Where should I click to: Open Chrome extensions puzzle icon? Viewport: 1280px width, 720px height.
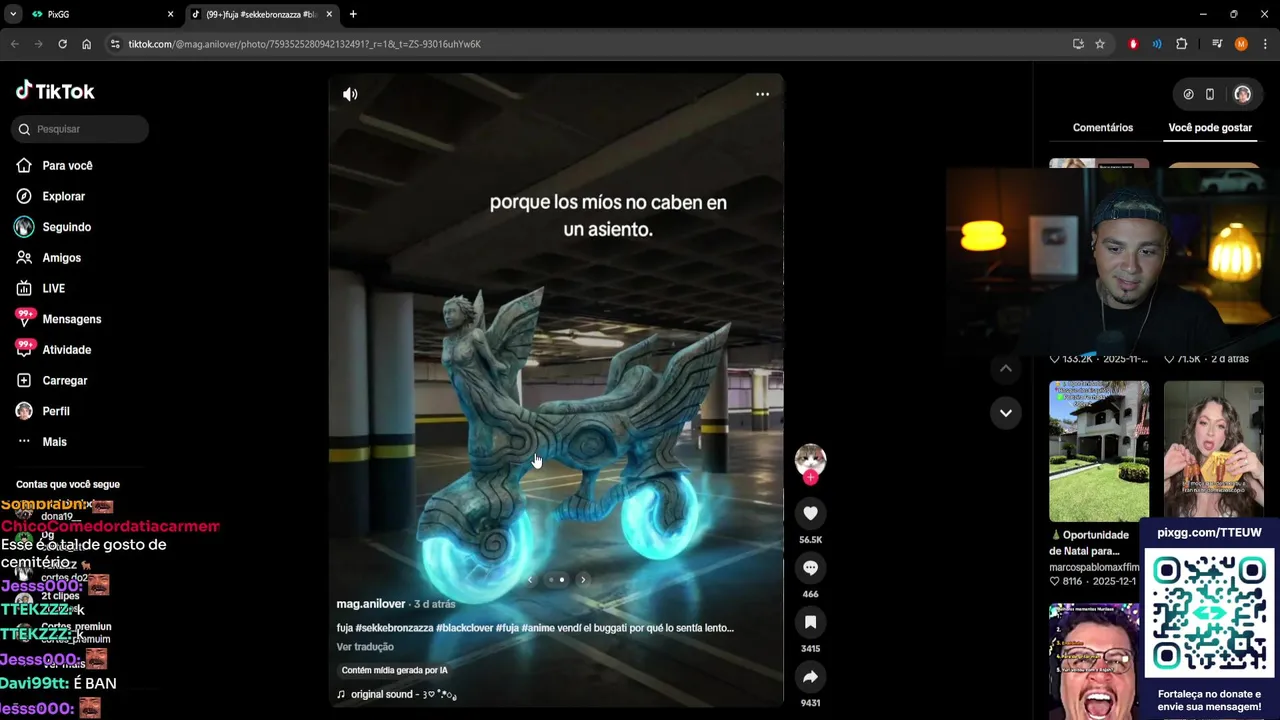[1181, 44]
